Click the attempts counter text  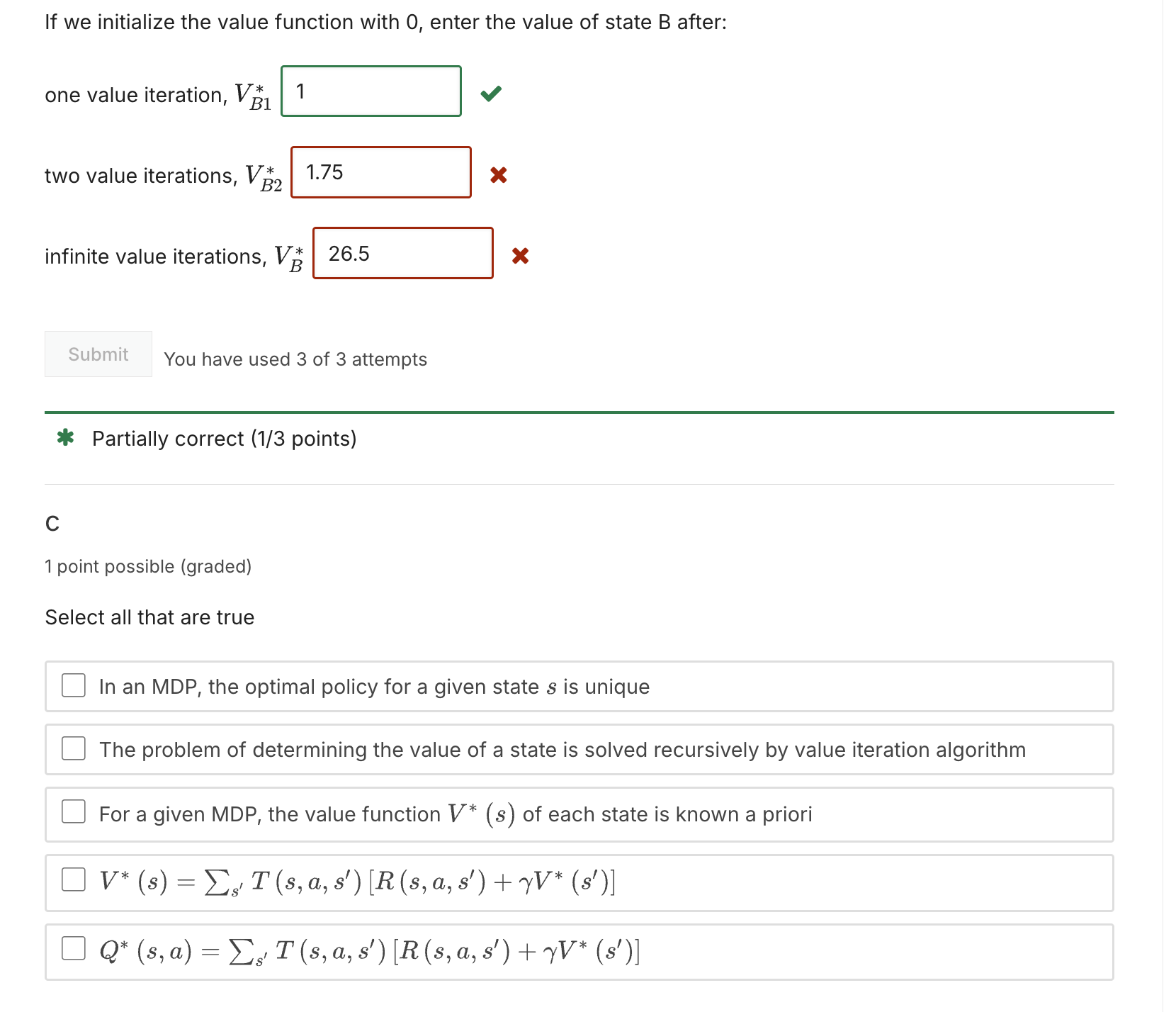(x=295, y=359)
